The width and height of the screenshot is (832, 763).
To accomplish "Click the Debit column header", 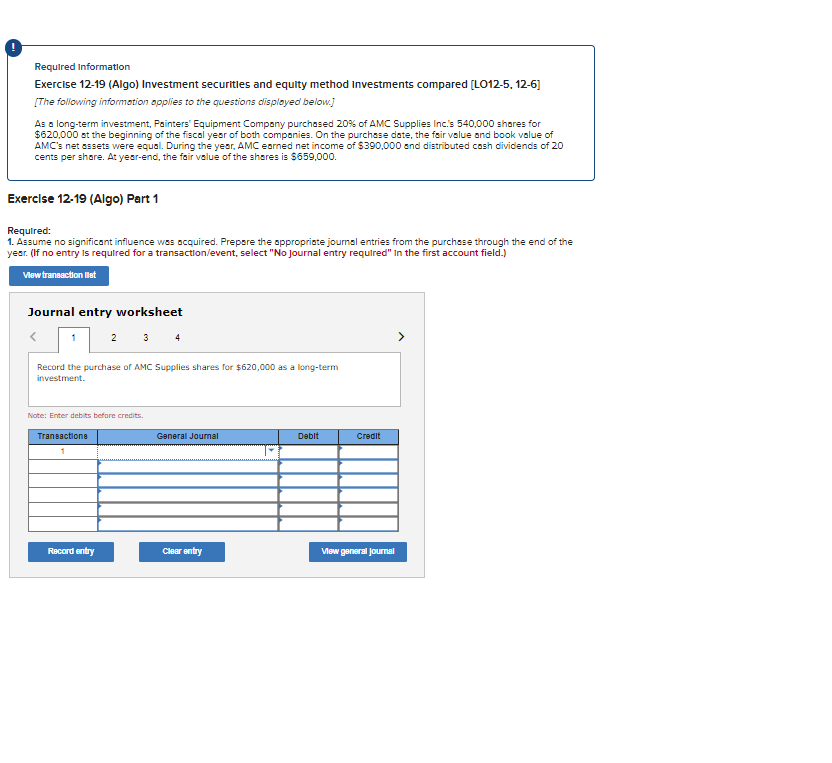I will pos(308,436).
